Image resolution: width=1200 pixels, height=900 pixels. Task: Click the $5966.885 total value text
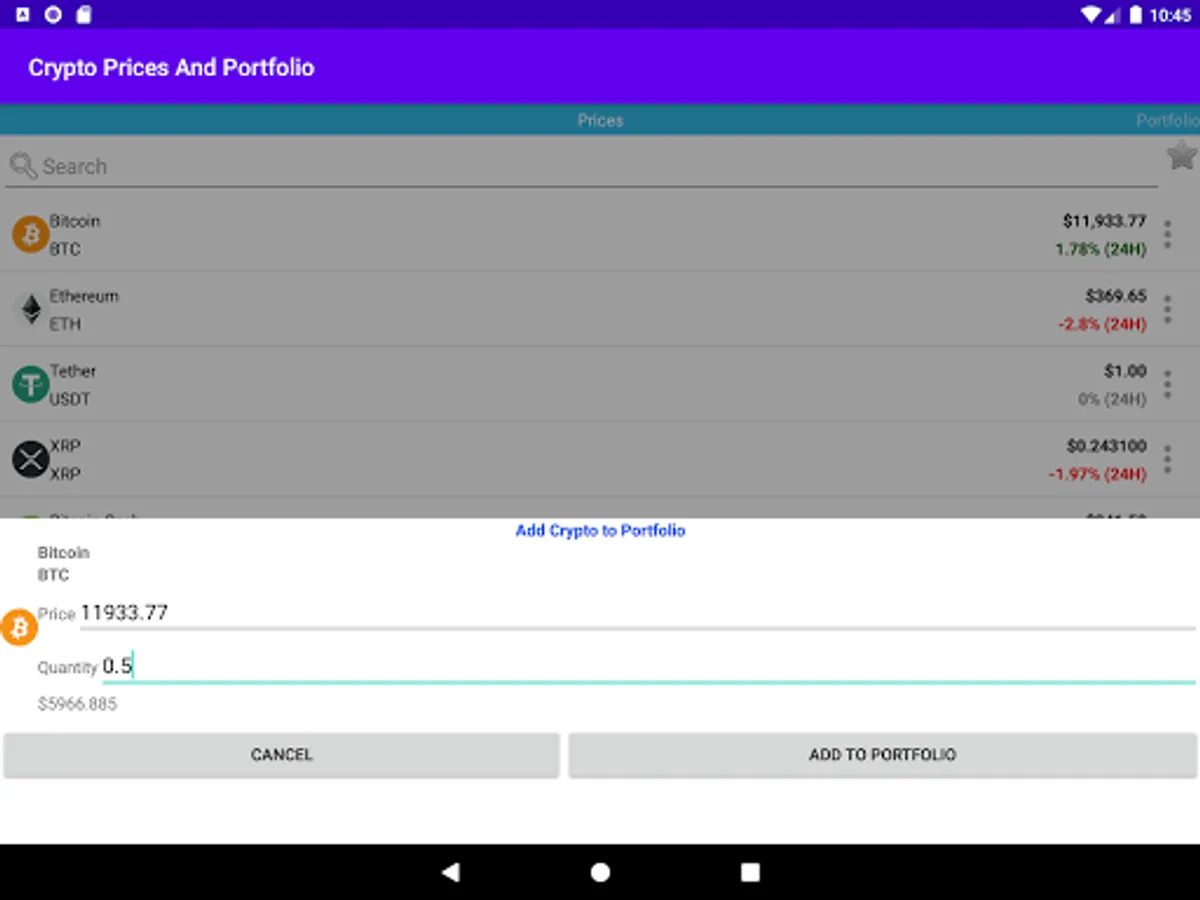(77, 704)
